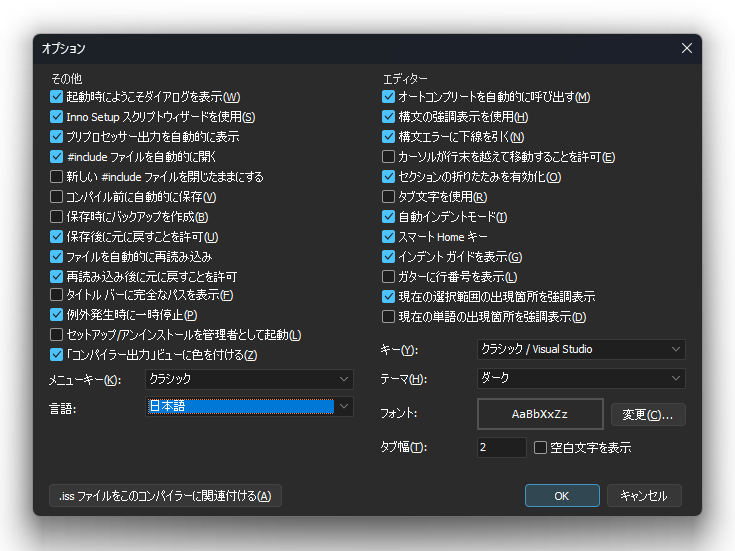
Task: Click the AaBbXxZz font preview box
Action: [x=540, y=414]
